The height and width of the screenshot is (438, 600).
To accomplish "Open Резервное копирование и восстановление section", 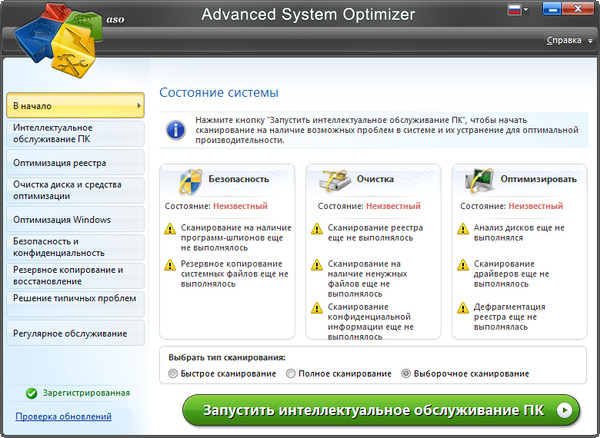I will [x=73, y=275].
